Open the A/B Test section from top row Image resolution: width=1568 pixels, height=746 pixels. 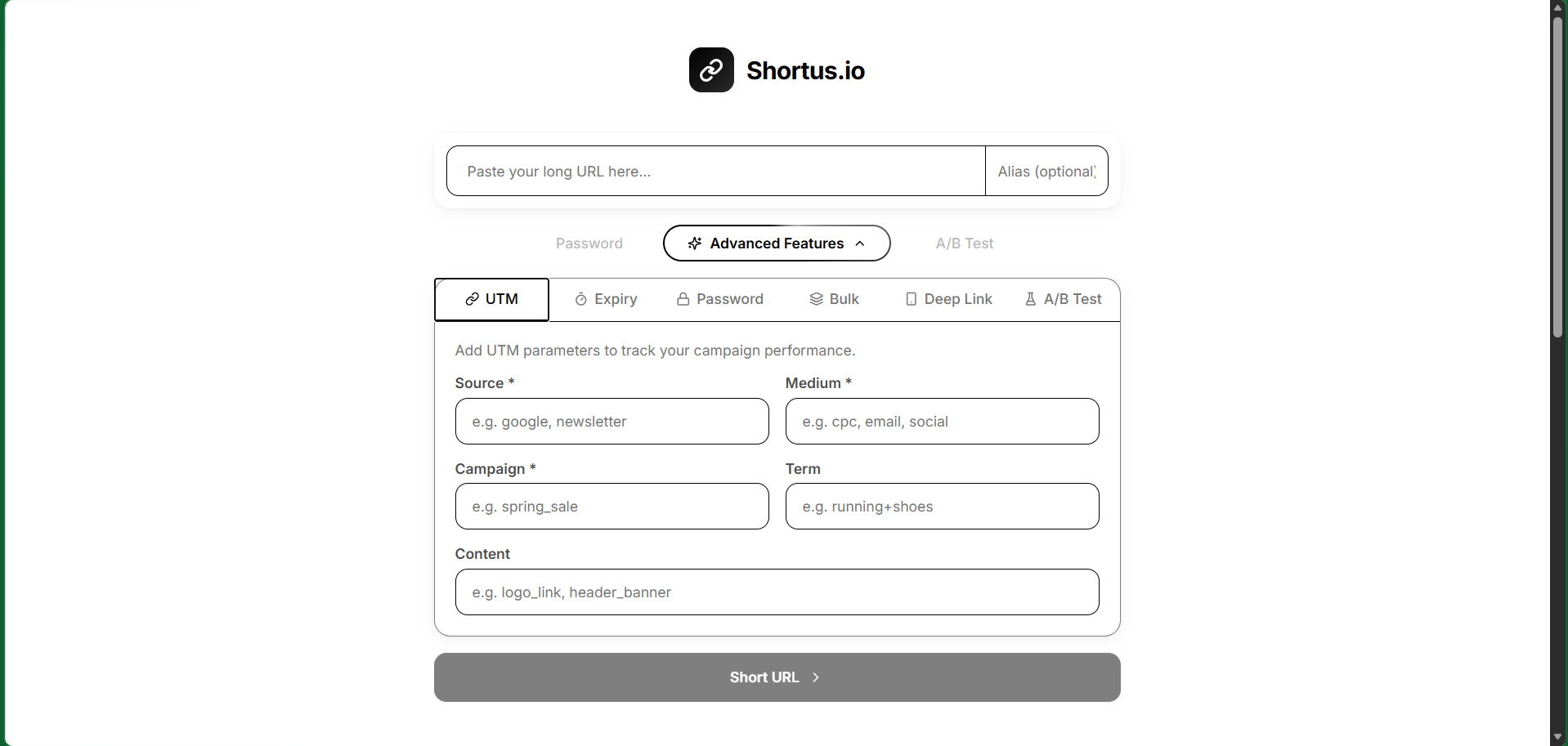964,243
